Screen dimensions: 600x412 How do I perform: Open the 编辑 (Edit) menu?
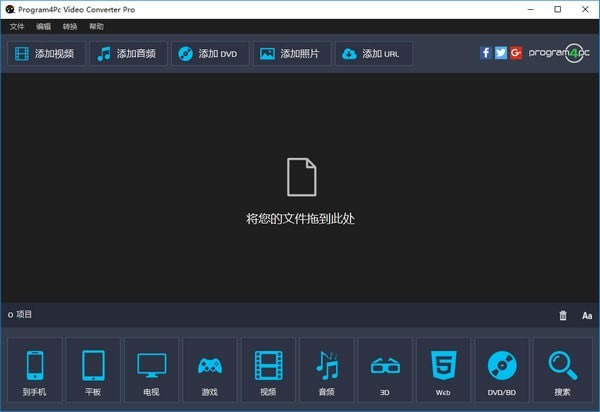pos(43,27)
